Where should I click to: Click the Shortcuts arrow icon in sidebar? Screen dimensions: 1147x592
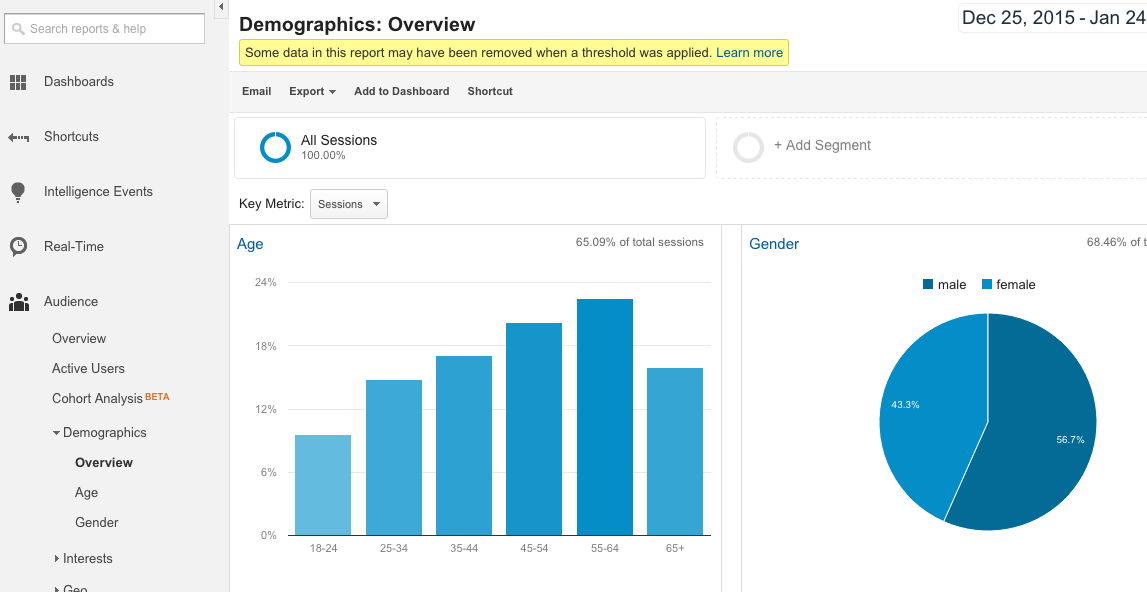tap(18, 136)
